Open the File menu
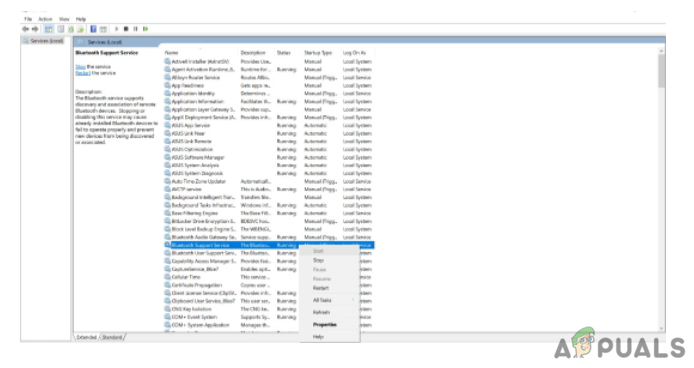 point(28,19)
